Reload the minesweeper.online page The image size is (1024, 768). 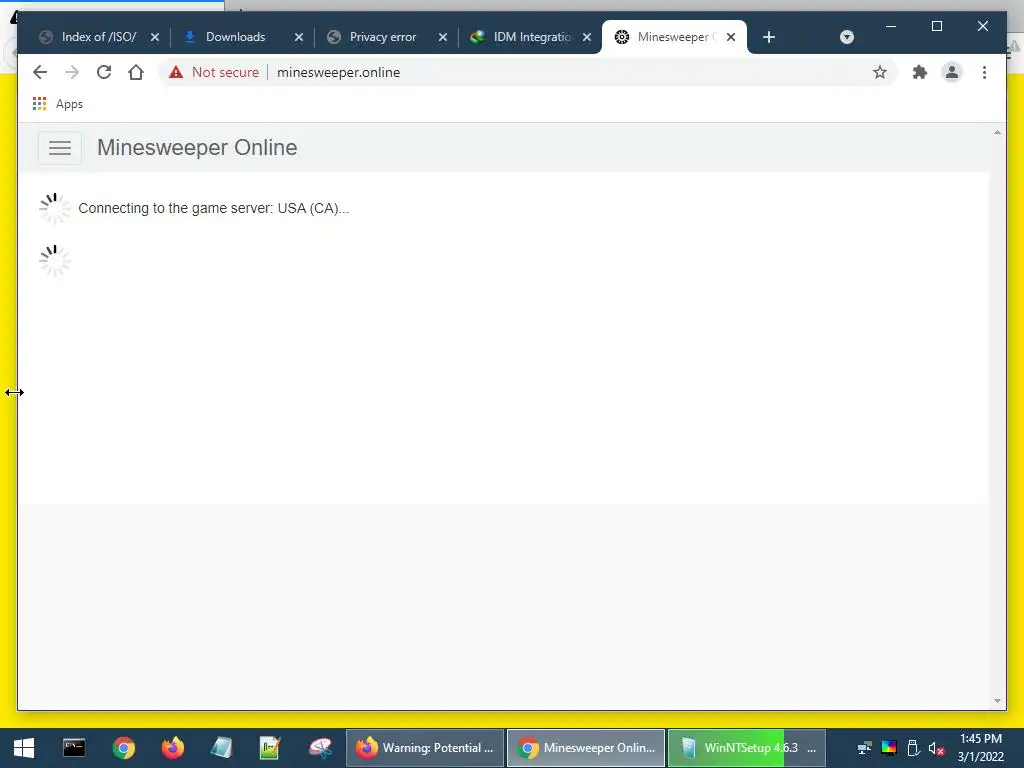[x=104, y=72]
